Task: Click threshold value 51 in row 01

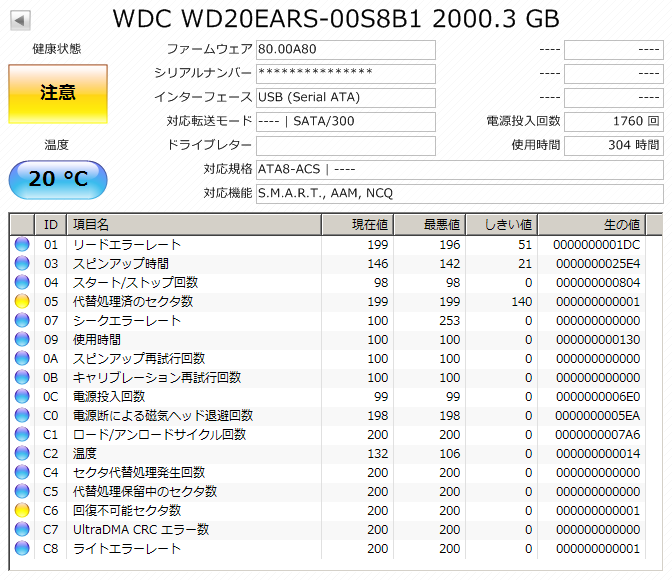Action: coord(525,244)
